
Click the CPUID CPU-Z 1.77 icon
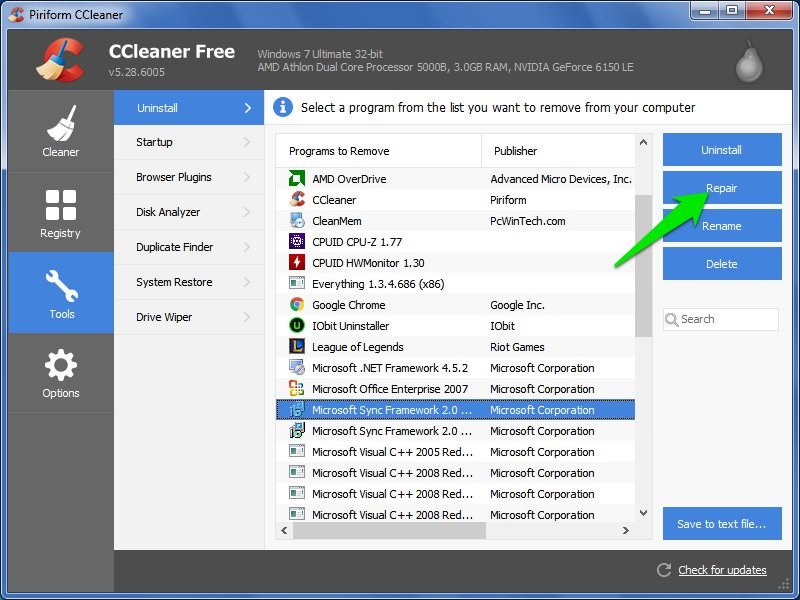(296, 241)
